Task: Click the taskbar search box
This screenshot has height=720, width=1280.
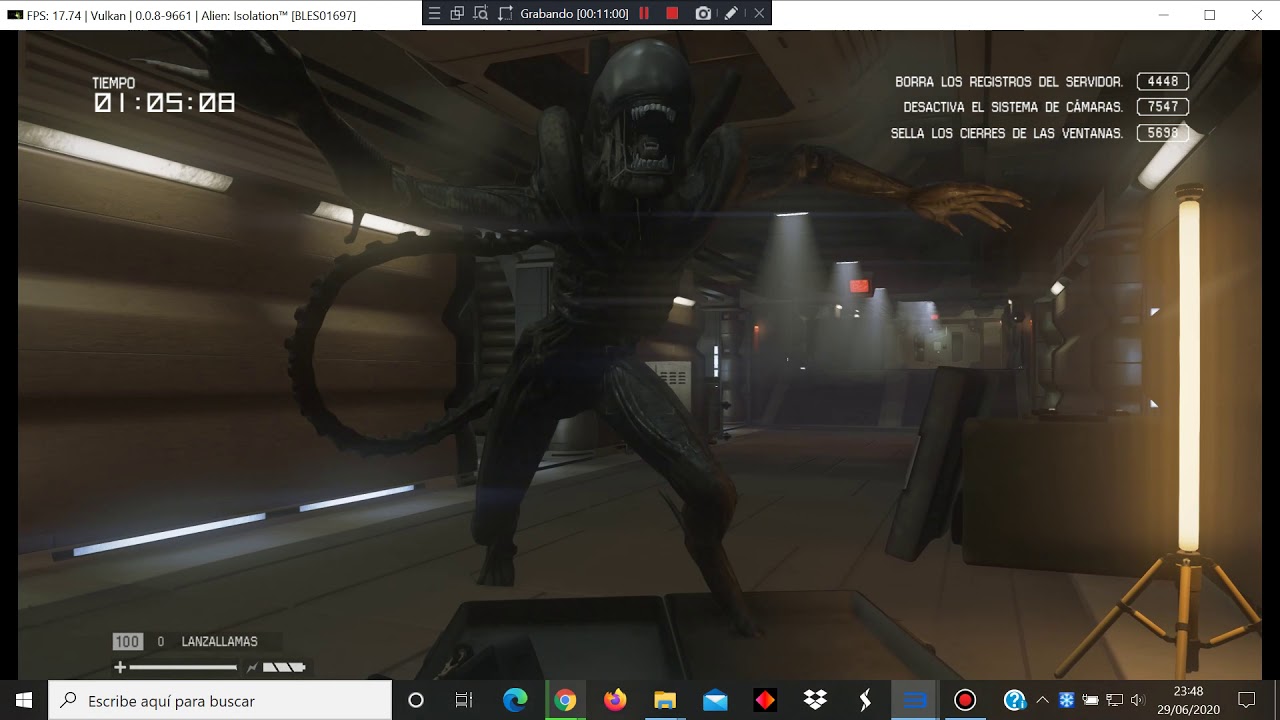Action: [x=220, y=700]
